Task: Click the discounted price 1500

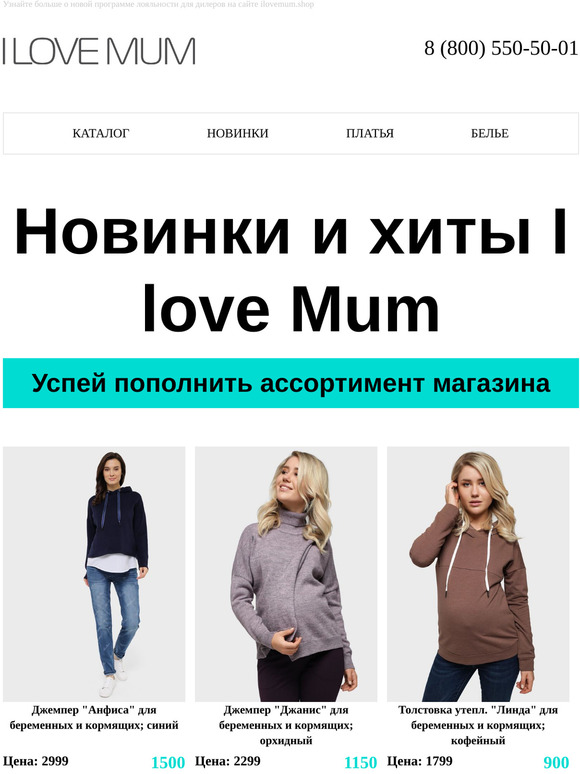Action: 168,763
